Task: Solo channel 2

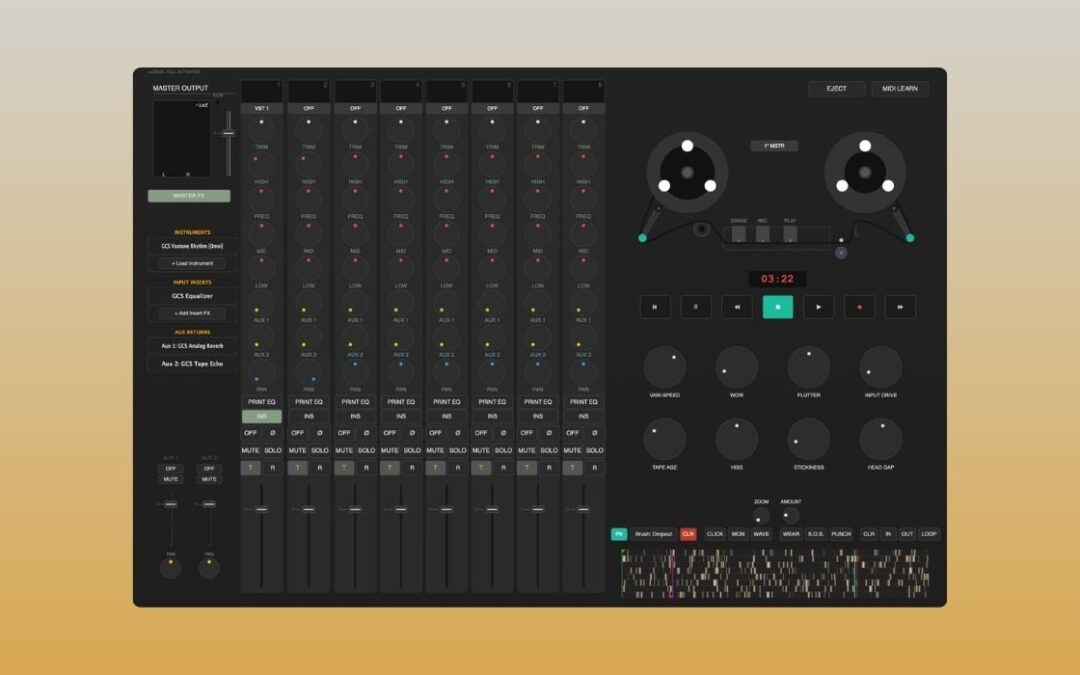Action: [x=320, y=450]
